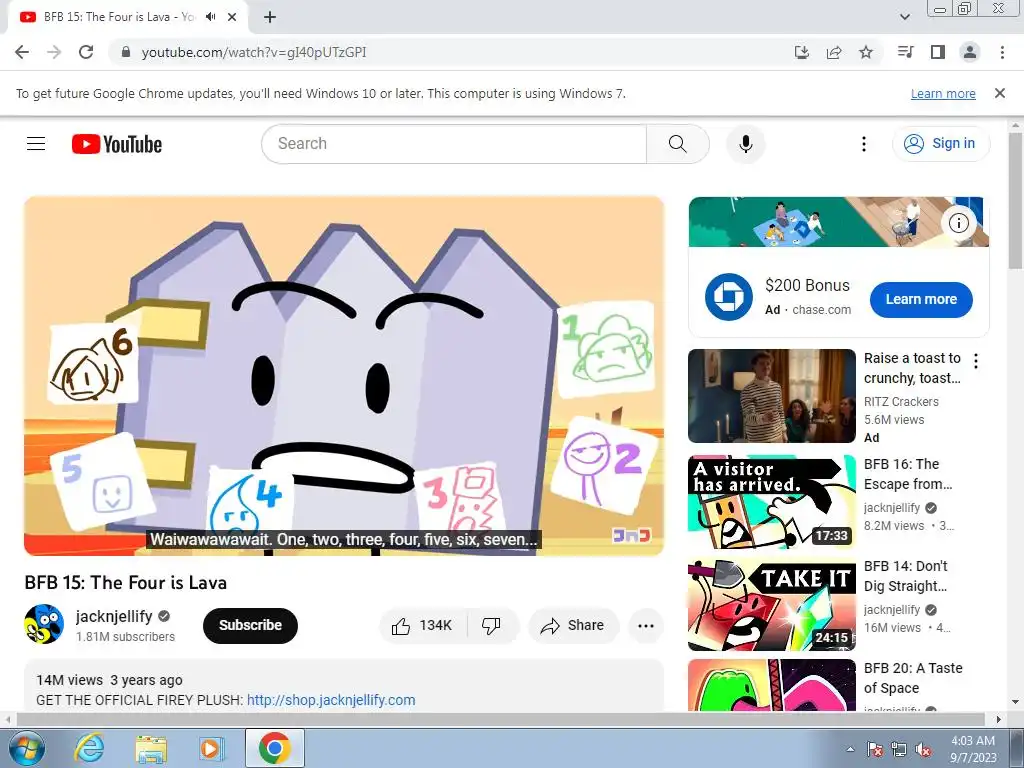The height and width of the screenshot is (768, 1024).
Task: Open the YouTube hamburger guide menu
Action: click(36, 144)
